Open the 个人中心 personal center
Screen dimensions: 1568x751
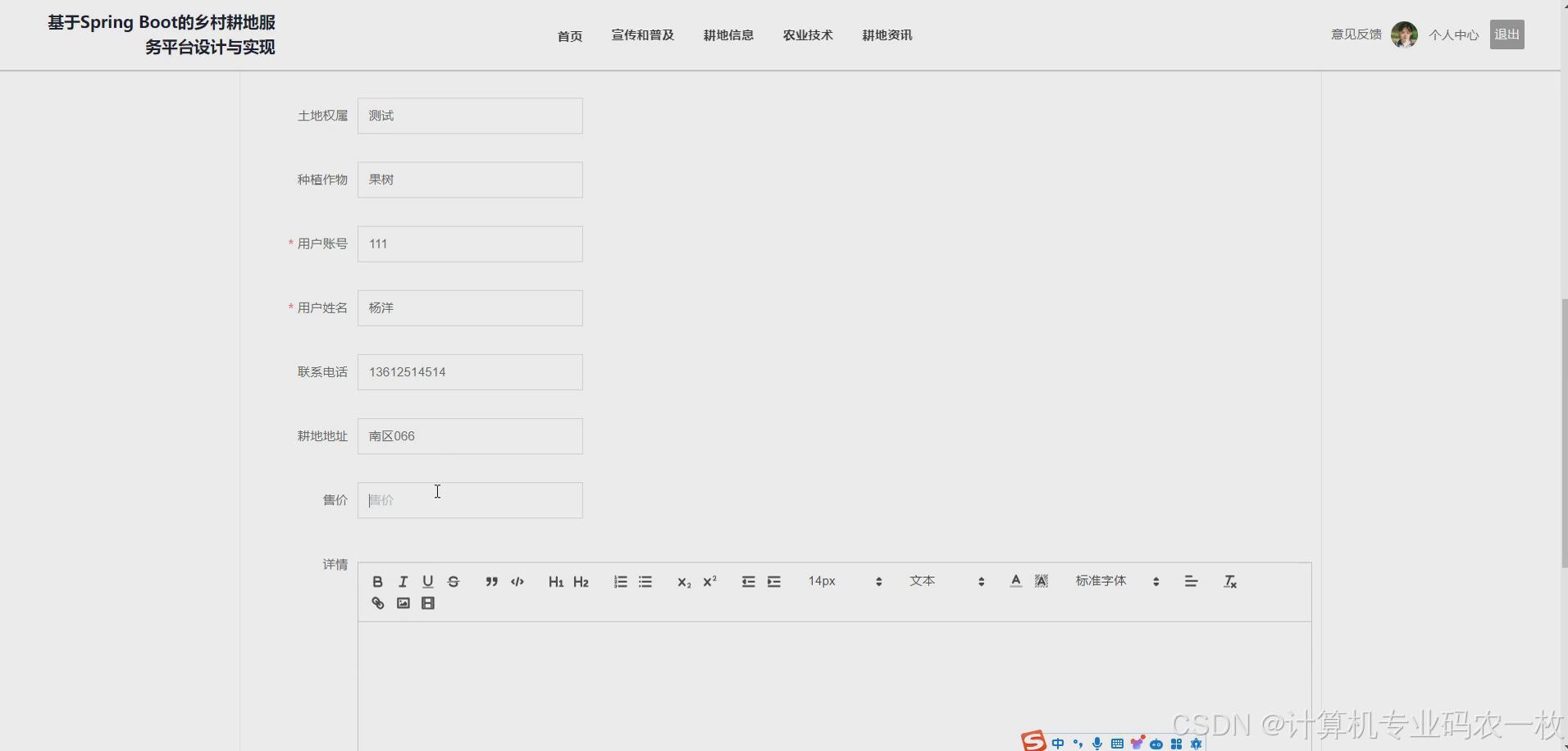click(x=1454, y=35)
